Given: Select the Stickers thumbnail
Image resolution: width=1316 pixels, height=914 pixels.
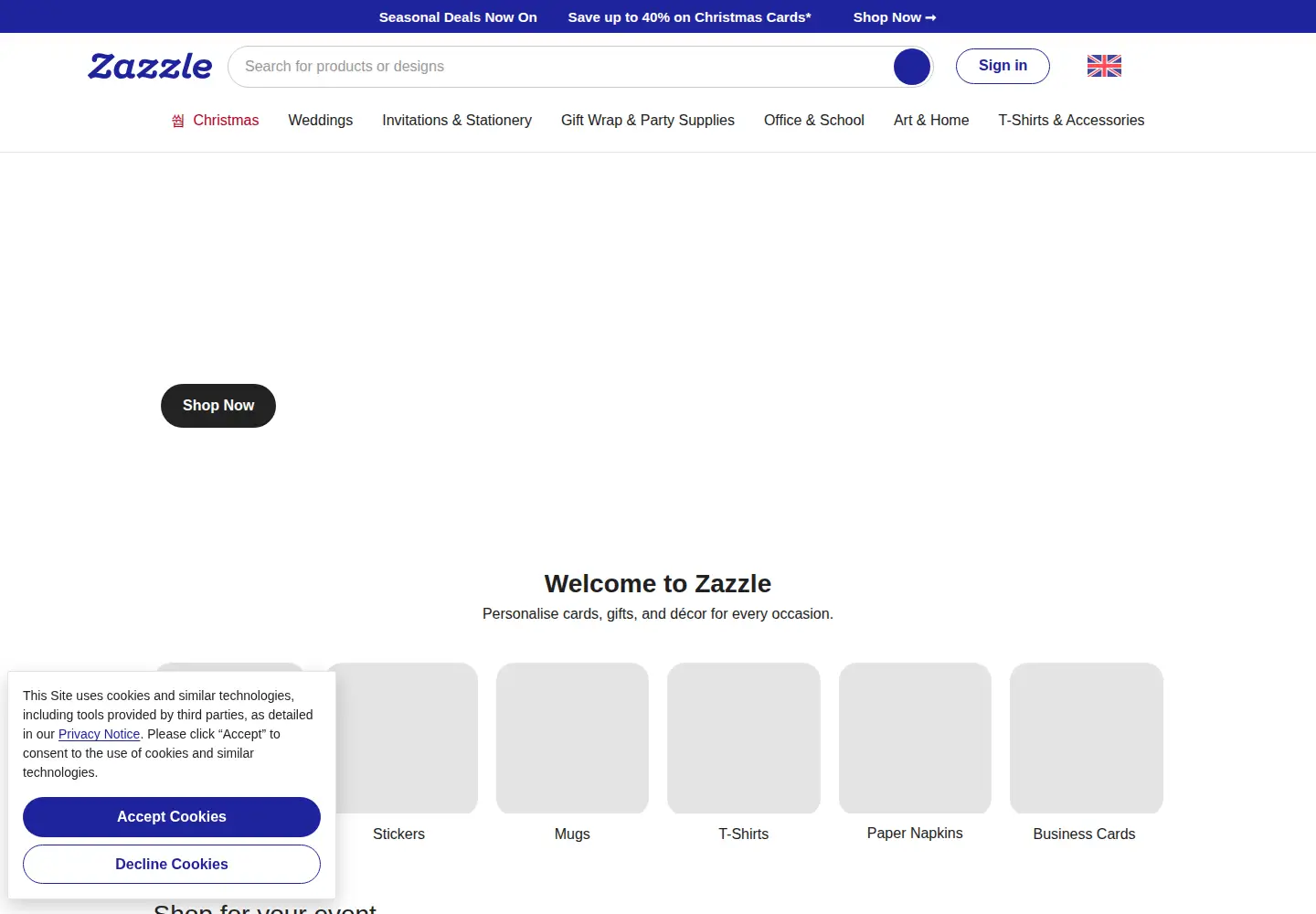Looking at the screenshot, I should 402,739.
